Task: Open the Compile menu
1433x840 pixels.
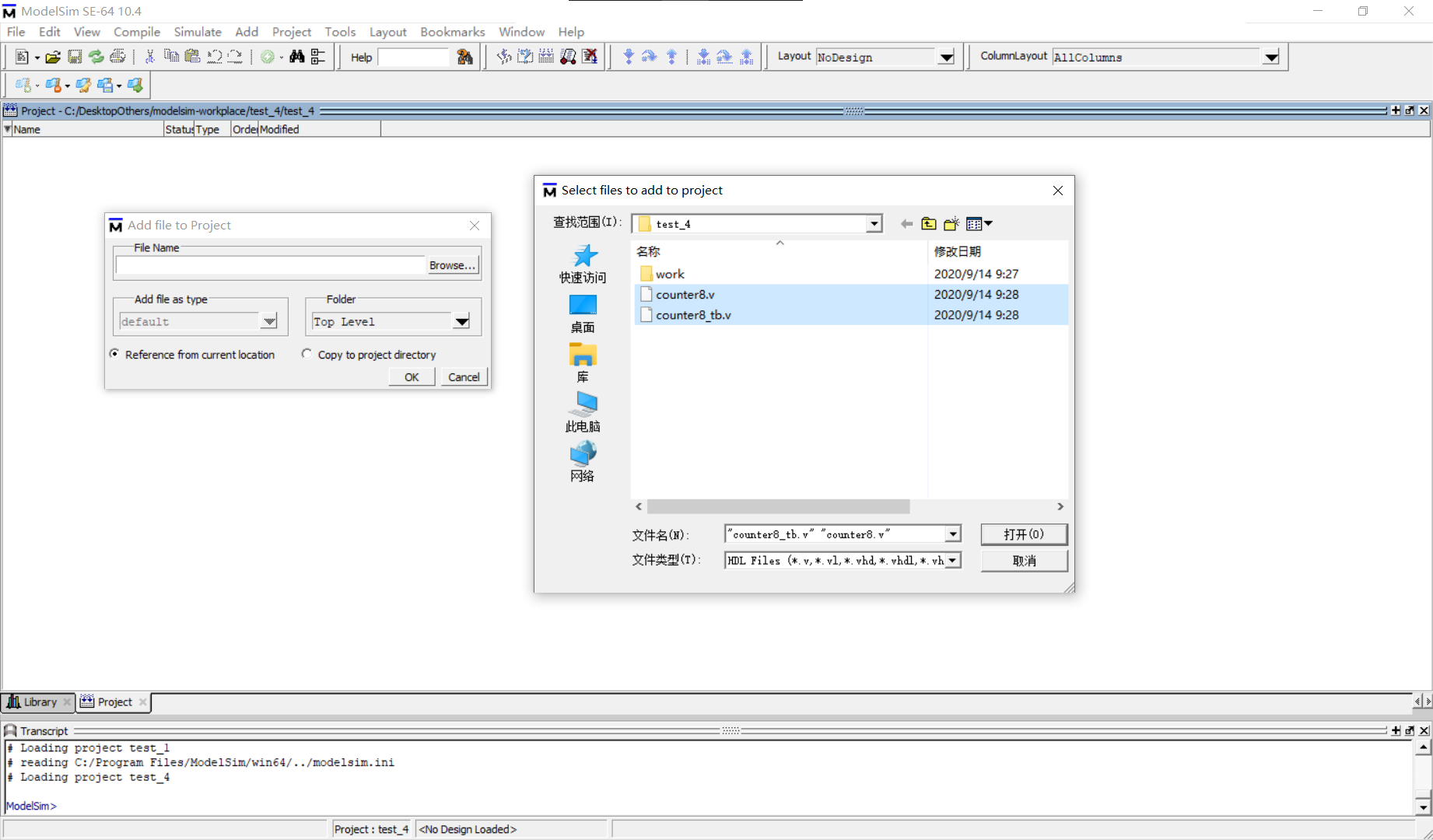Action: (137, 32)
